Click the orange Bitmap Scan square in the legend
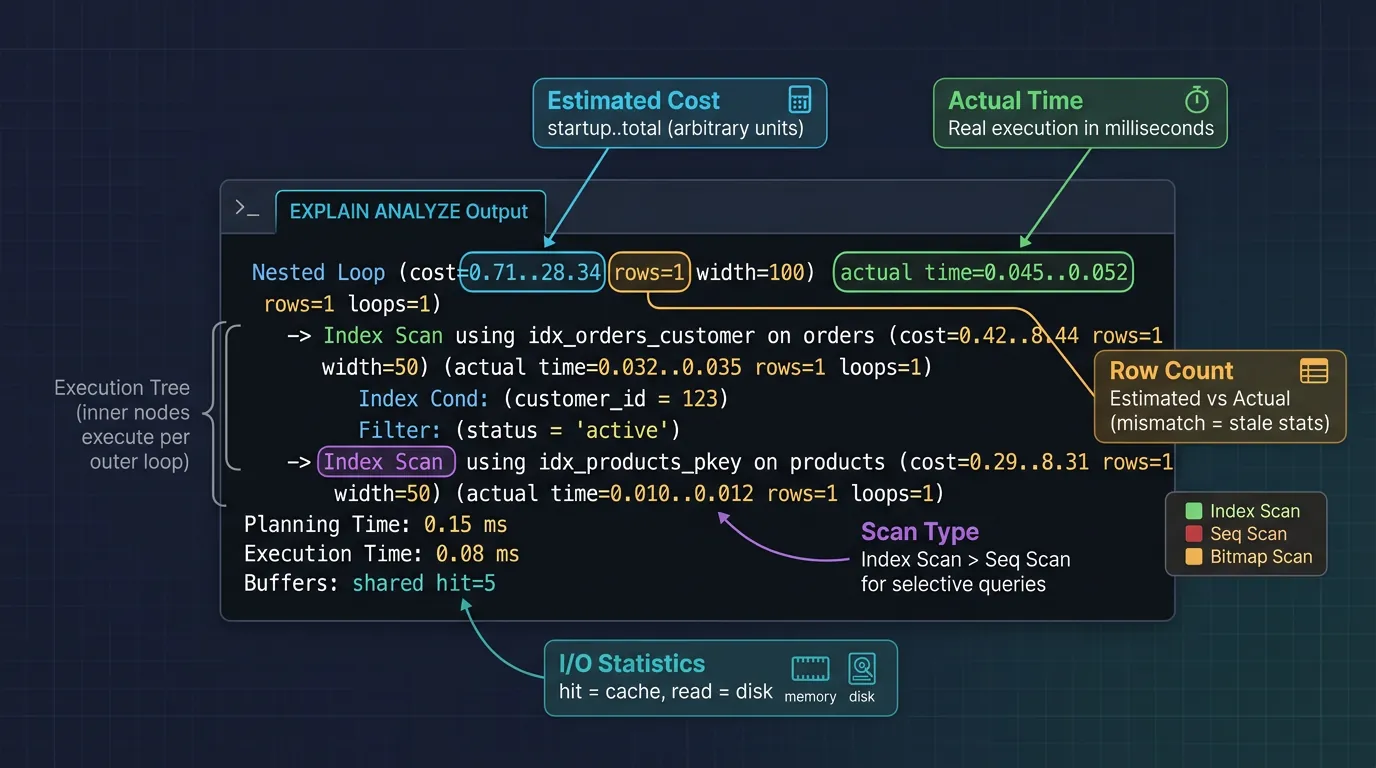This screenshot has width=1376, height=768. point(1196,556)
